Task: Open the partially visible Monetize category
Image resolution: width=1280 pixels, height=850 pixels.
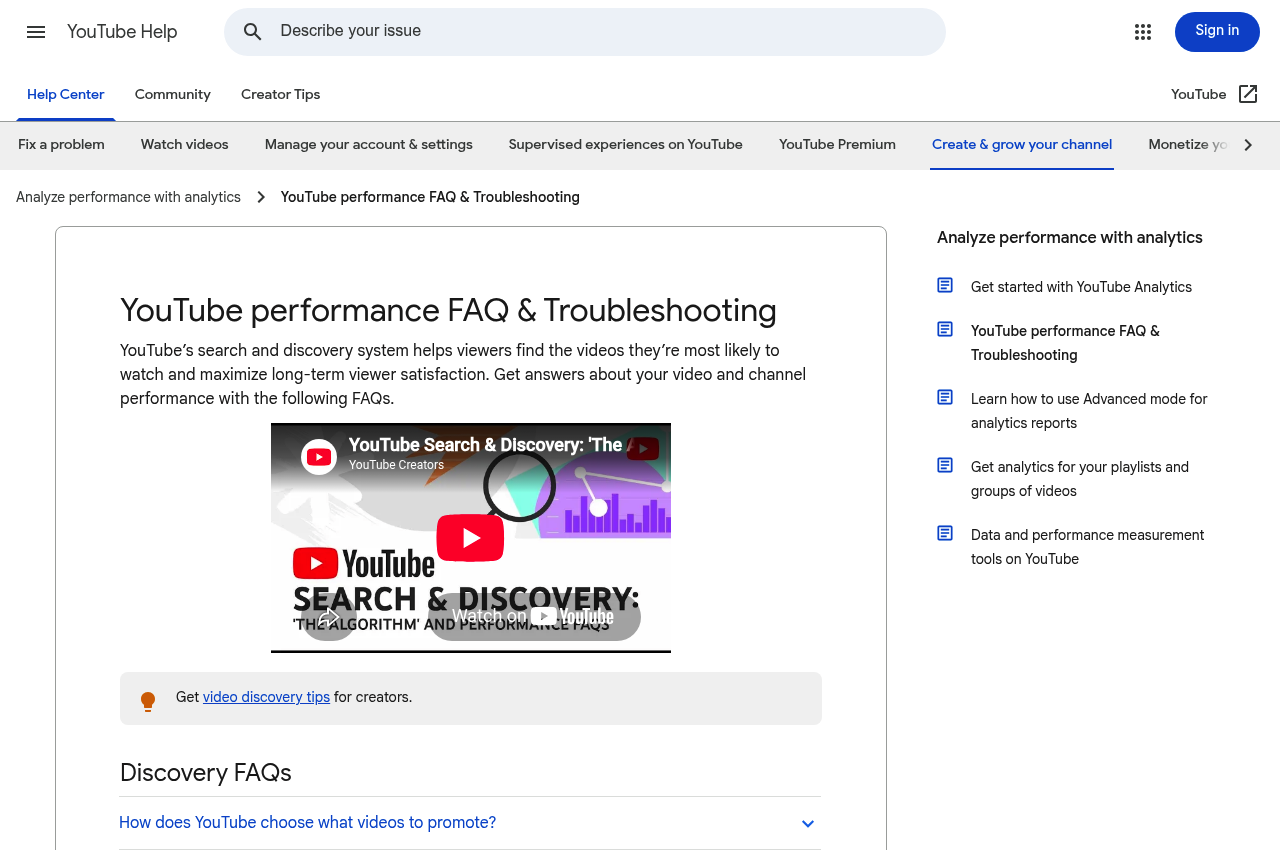Action: tap(1188, 145)
